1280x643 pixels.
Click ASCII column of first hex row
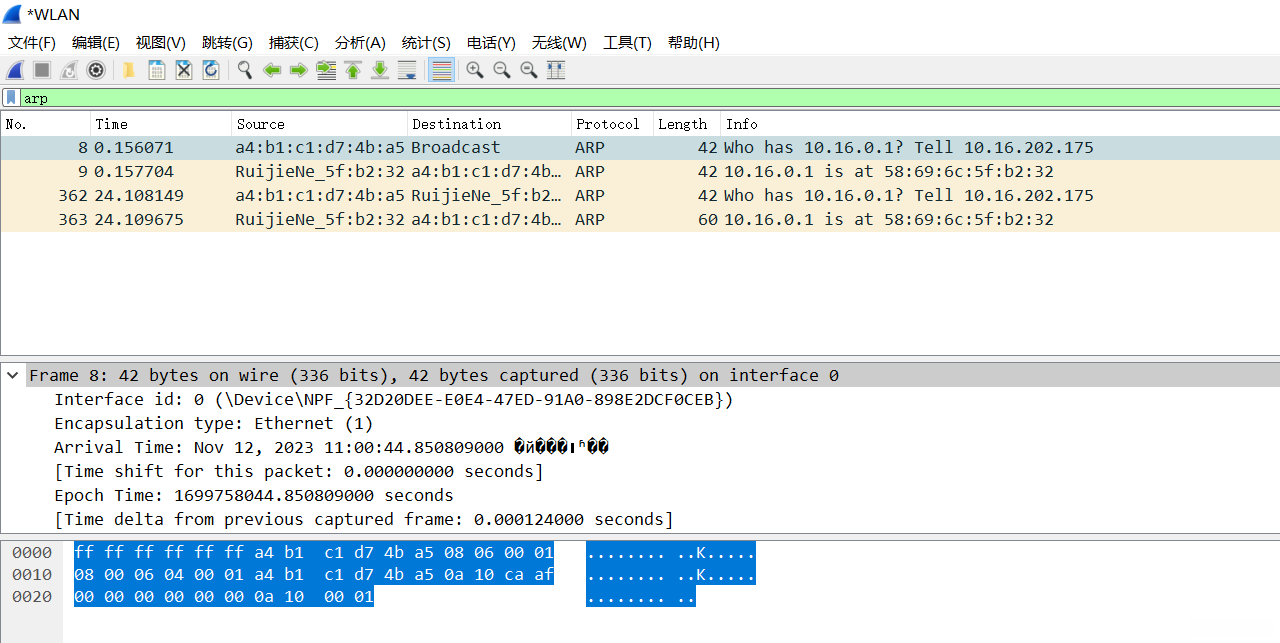coord(671,553)
